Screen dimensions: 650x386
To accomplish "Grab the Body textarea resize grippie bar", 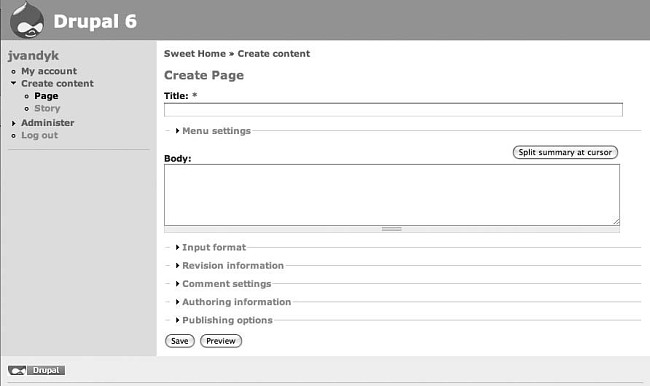I will (x=392, y=229).
